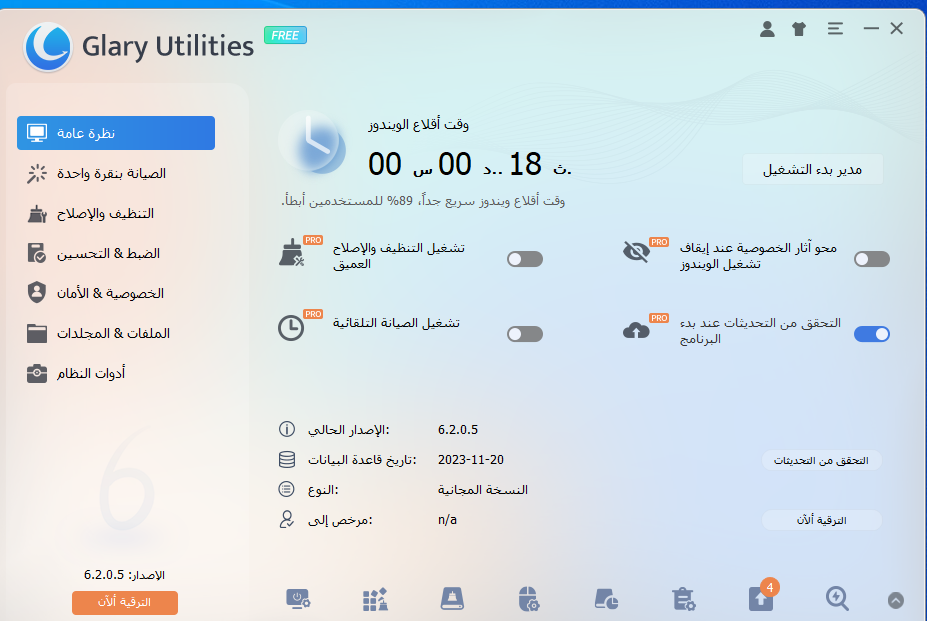Disable check for updates at program start
This screenshot has width=927, height=621.
point(871,334)
